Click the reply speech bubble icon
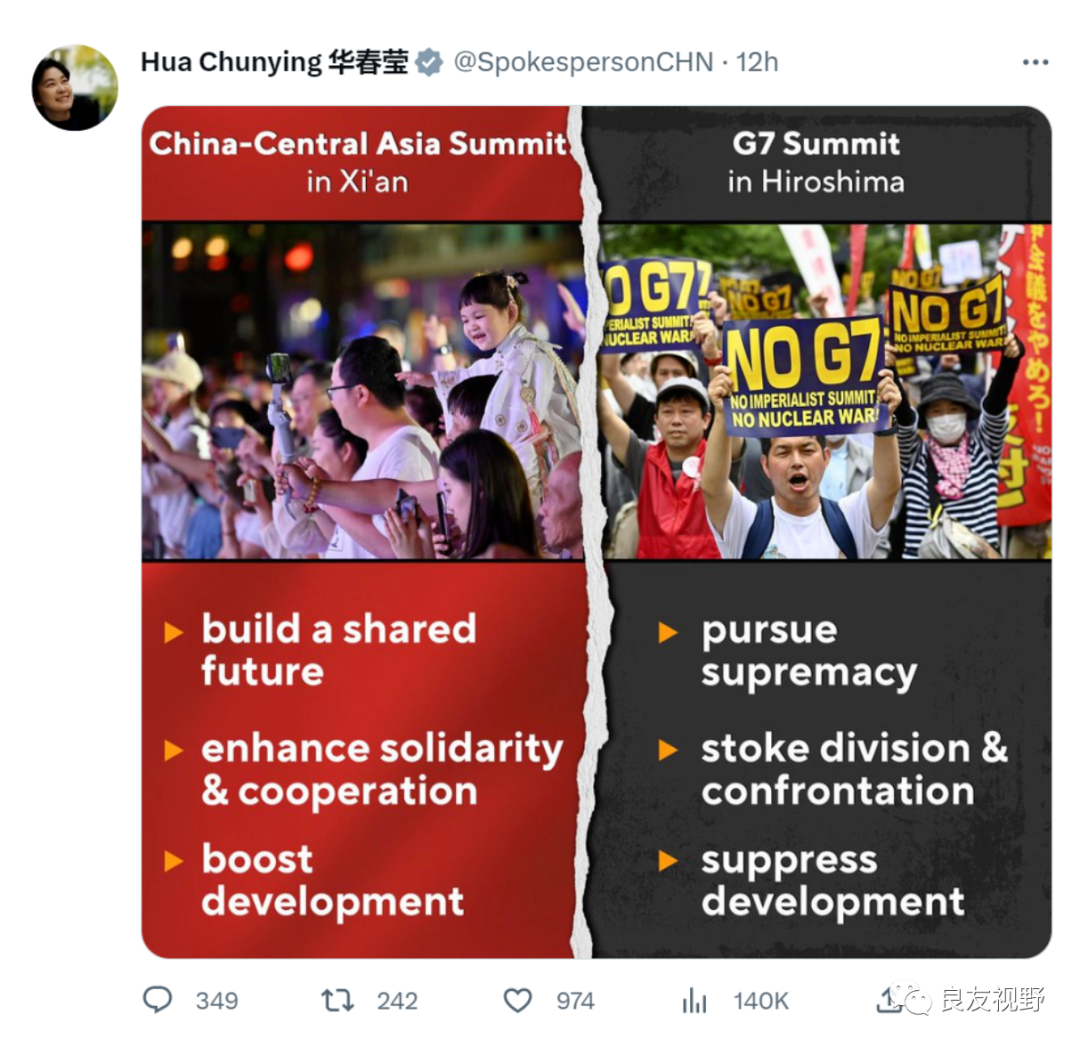 (157, 999)
